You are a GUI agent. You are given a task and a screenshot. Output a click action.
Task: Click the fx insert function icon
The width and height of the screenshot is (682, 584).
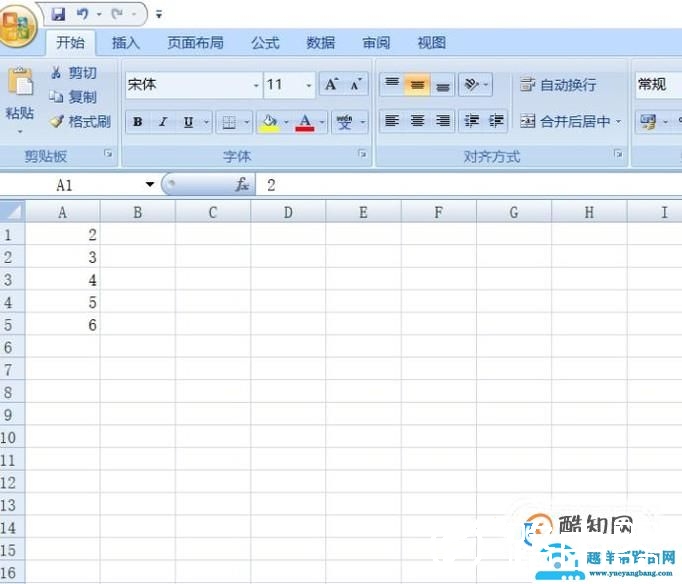click(x=242, y=184)
